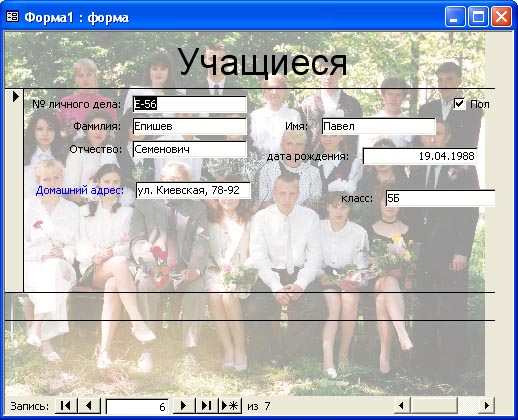Click the left arrow on the horizontal scrollbar
The image size is (518, 420).
pyautogui.click(x=401, y=406)
